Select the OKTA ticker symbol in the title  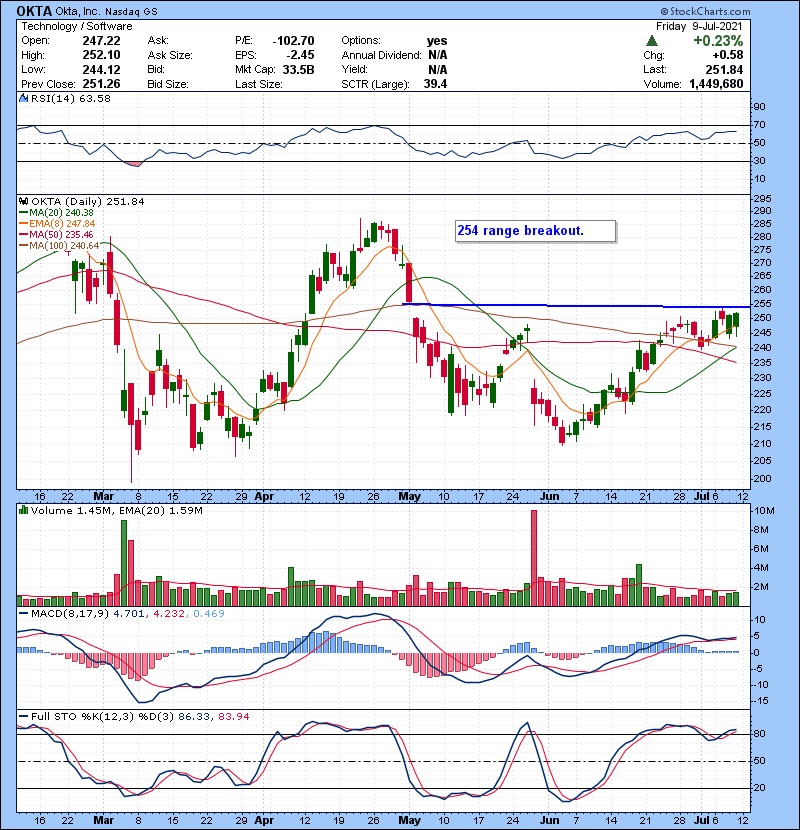[34, 11]
